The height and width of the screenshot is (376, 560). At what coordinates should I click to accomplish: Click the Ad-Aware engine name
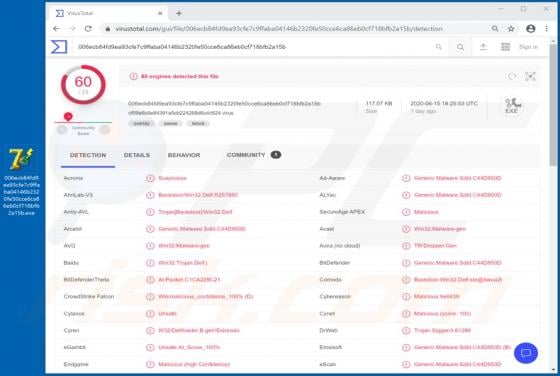[x=332, y=178]
